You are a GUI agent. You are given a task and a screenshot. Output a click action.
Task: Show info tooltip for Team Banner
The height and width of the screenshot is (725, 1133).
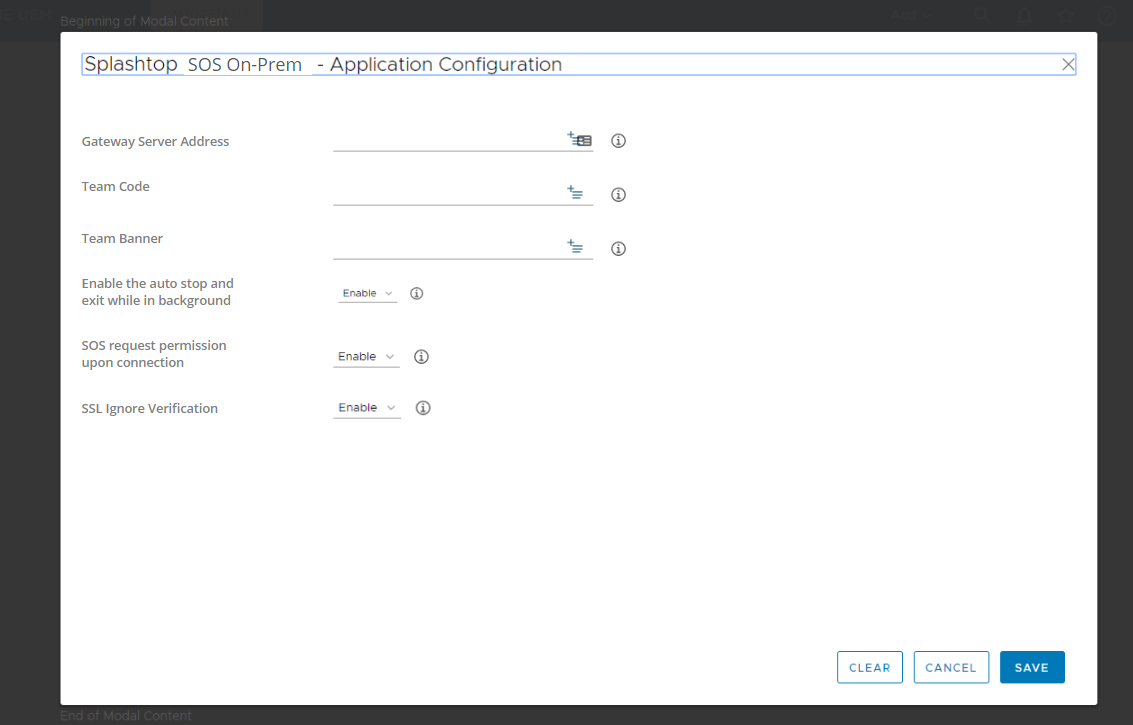coord(619,249)
